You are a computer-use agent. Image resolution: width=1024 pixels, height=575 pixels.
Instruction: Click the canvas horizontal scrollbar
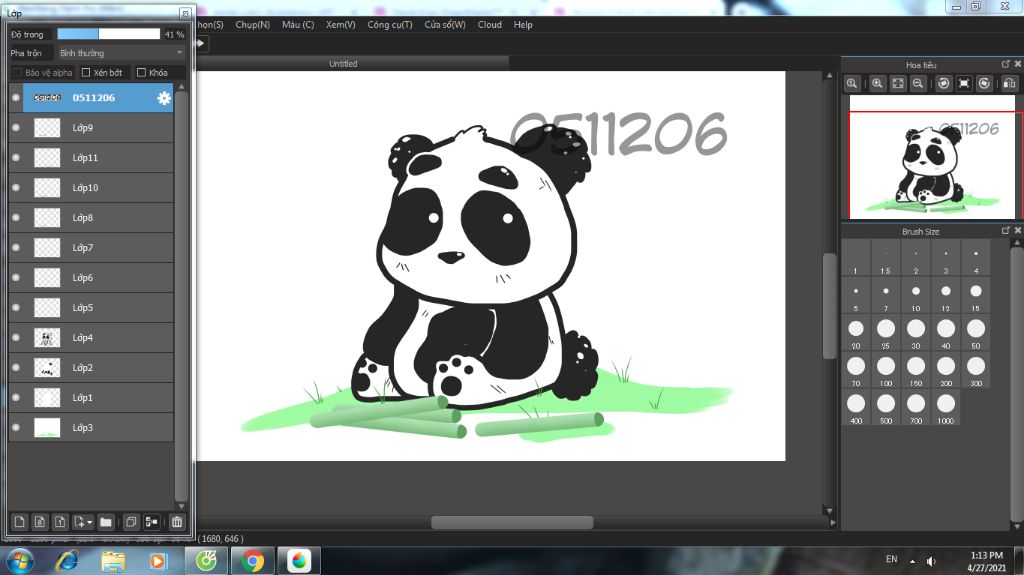pos(512,523)
